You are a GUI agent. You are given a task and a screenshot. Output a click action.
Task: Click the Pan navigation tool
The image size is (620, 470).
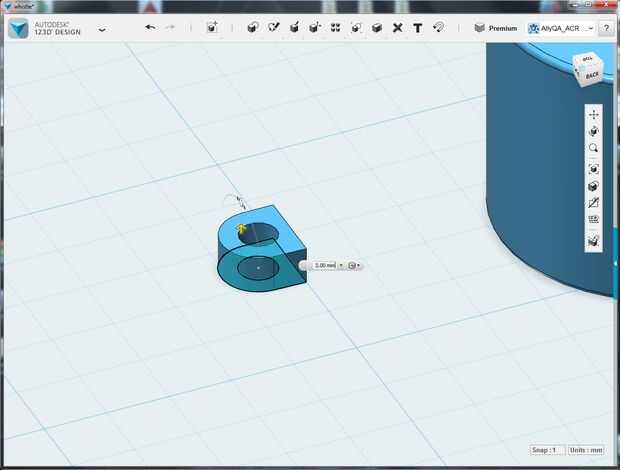(x=593, y=114)
